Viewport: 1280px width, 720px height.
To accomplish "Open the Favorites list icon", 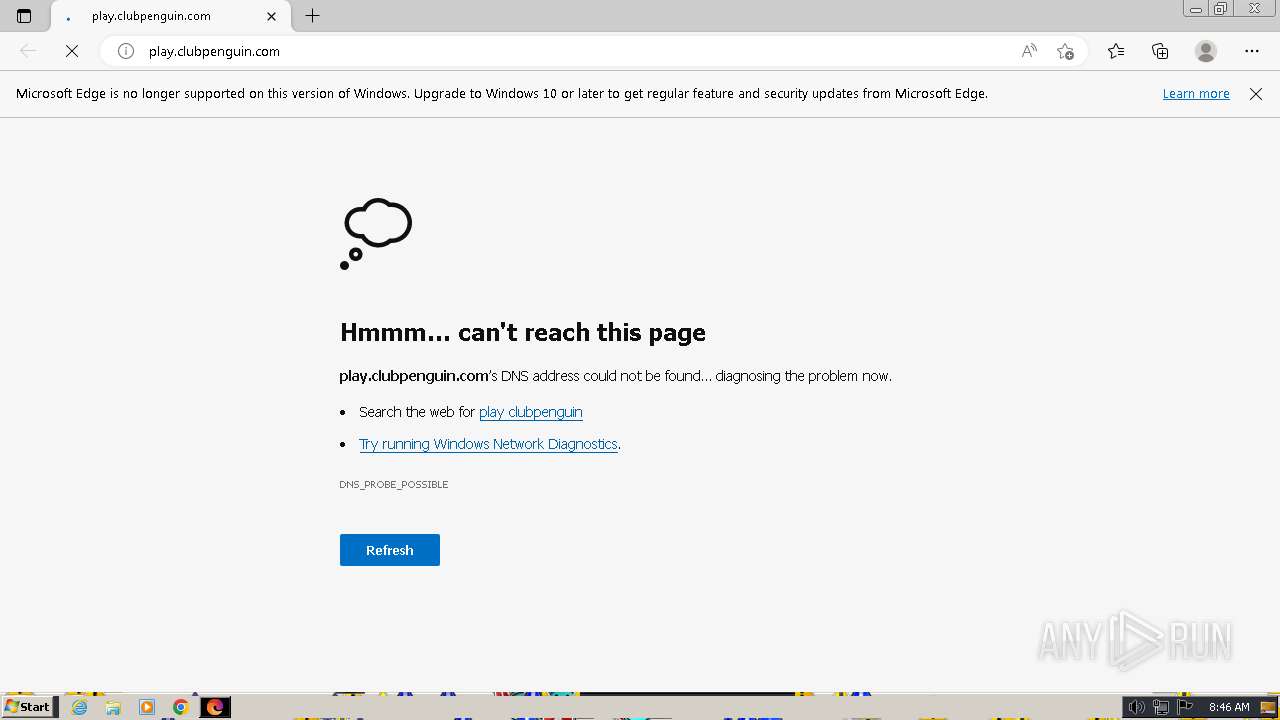I will [1116, 51].
